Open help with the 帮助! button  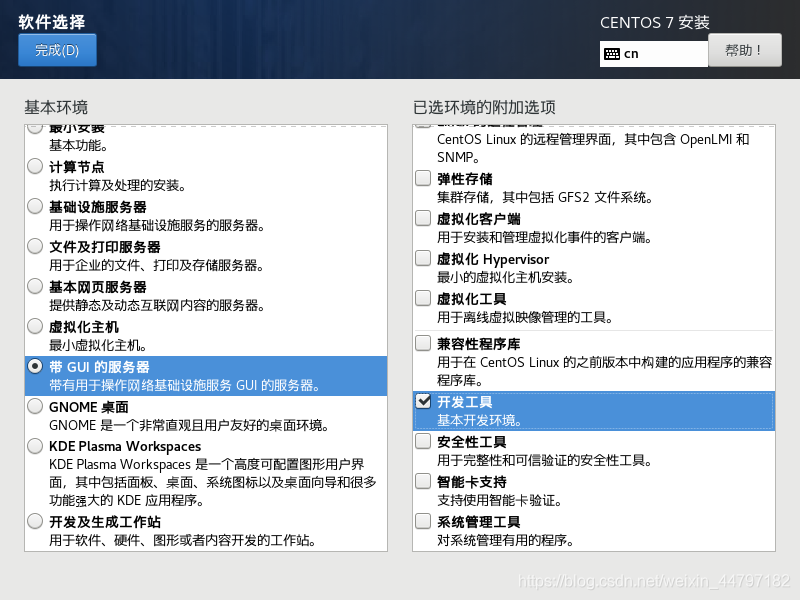pyautogui.click(x=744, y=50)
